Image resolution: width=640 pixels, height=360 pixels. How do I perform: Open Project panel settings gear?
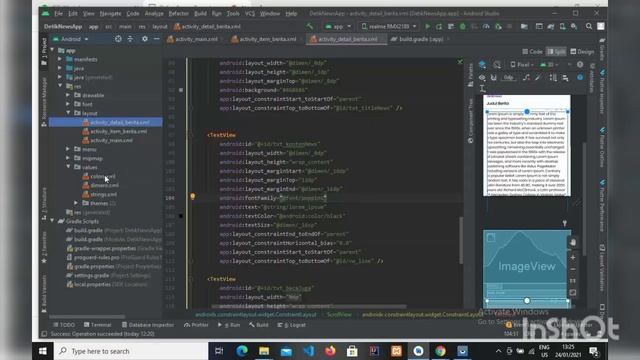(x=144, y=39)
